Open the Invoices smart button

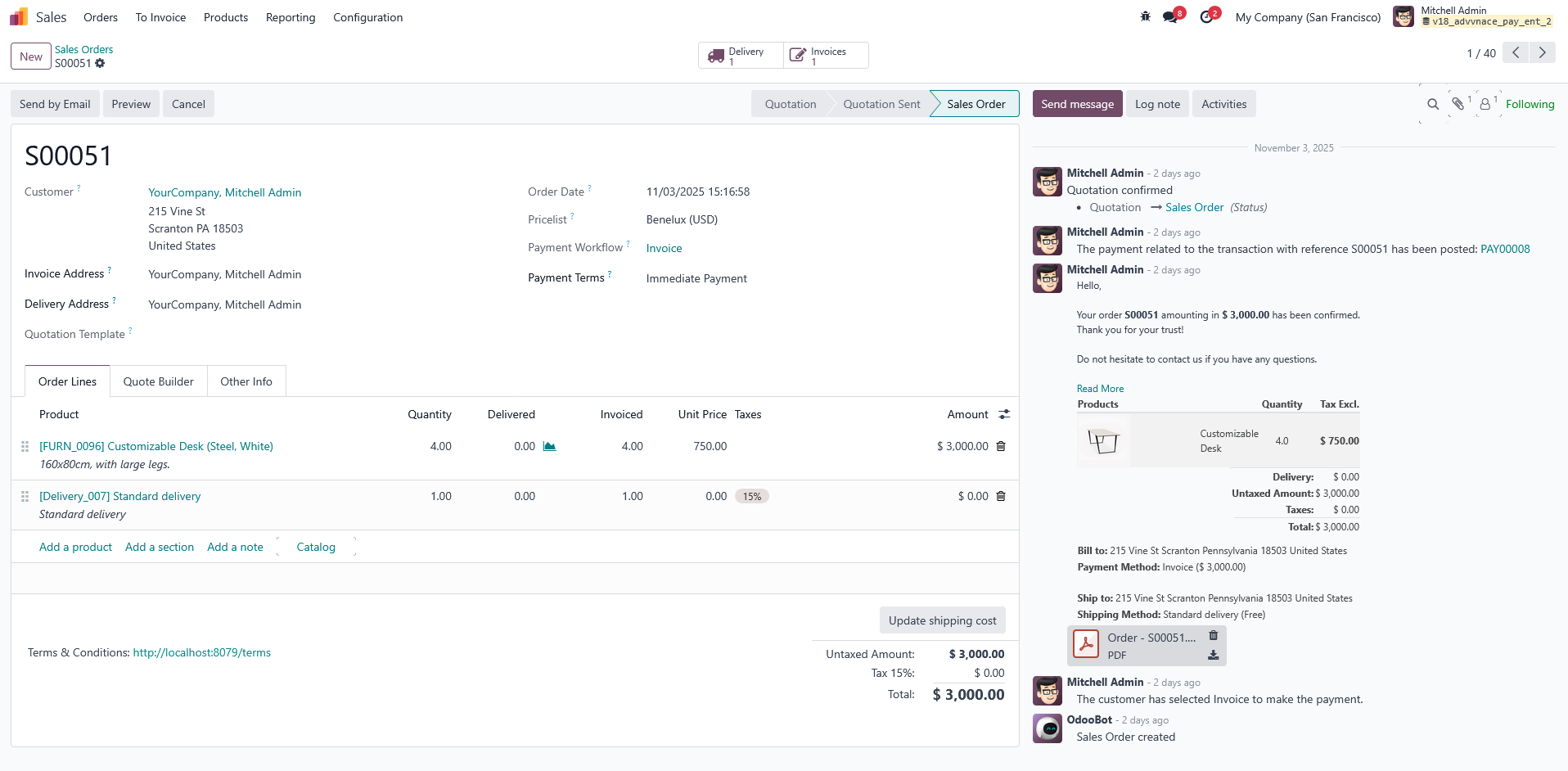pyautogui.click(x=825, y=55)
